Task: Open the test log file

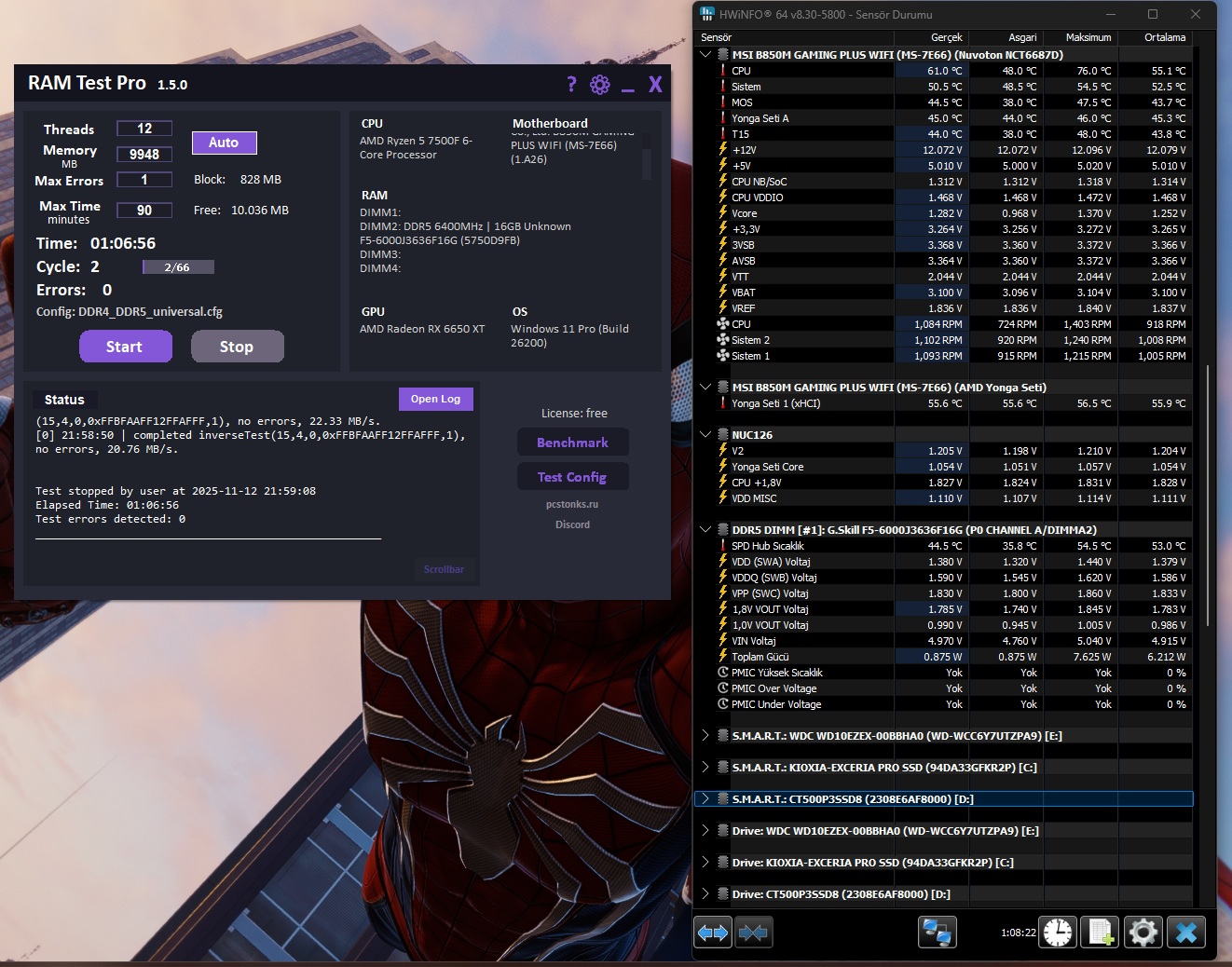Action: tap(435, 399)
